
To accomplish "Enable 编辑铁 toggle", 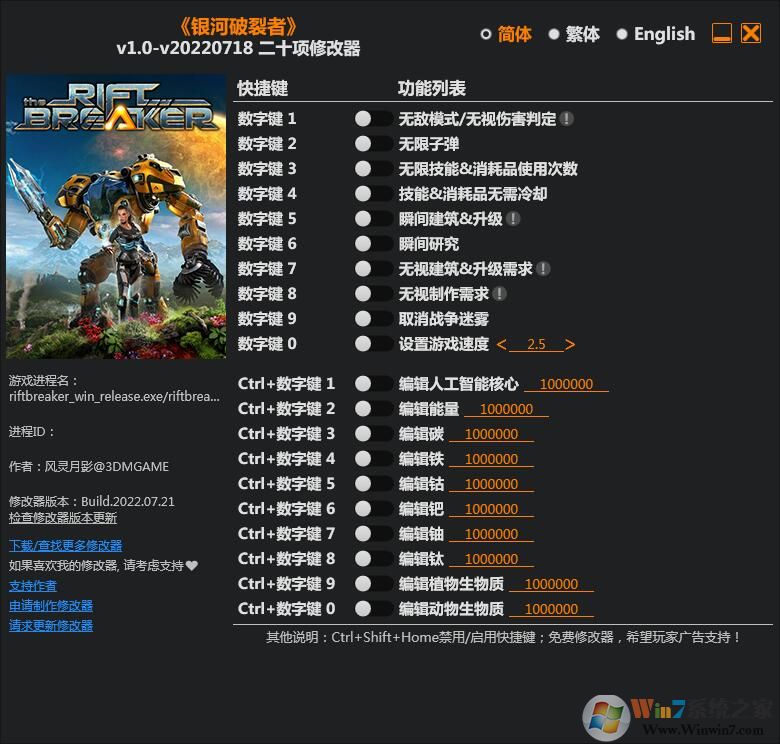I will (x=374, y=459).
